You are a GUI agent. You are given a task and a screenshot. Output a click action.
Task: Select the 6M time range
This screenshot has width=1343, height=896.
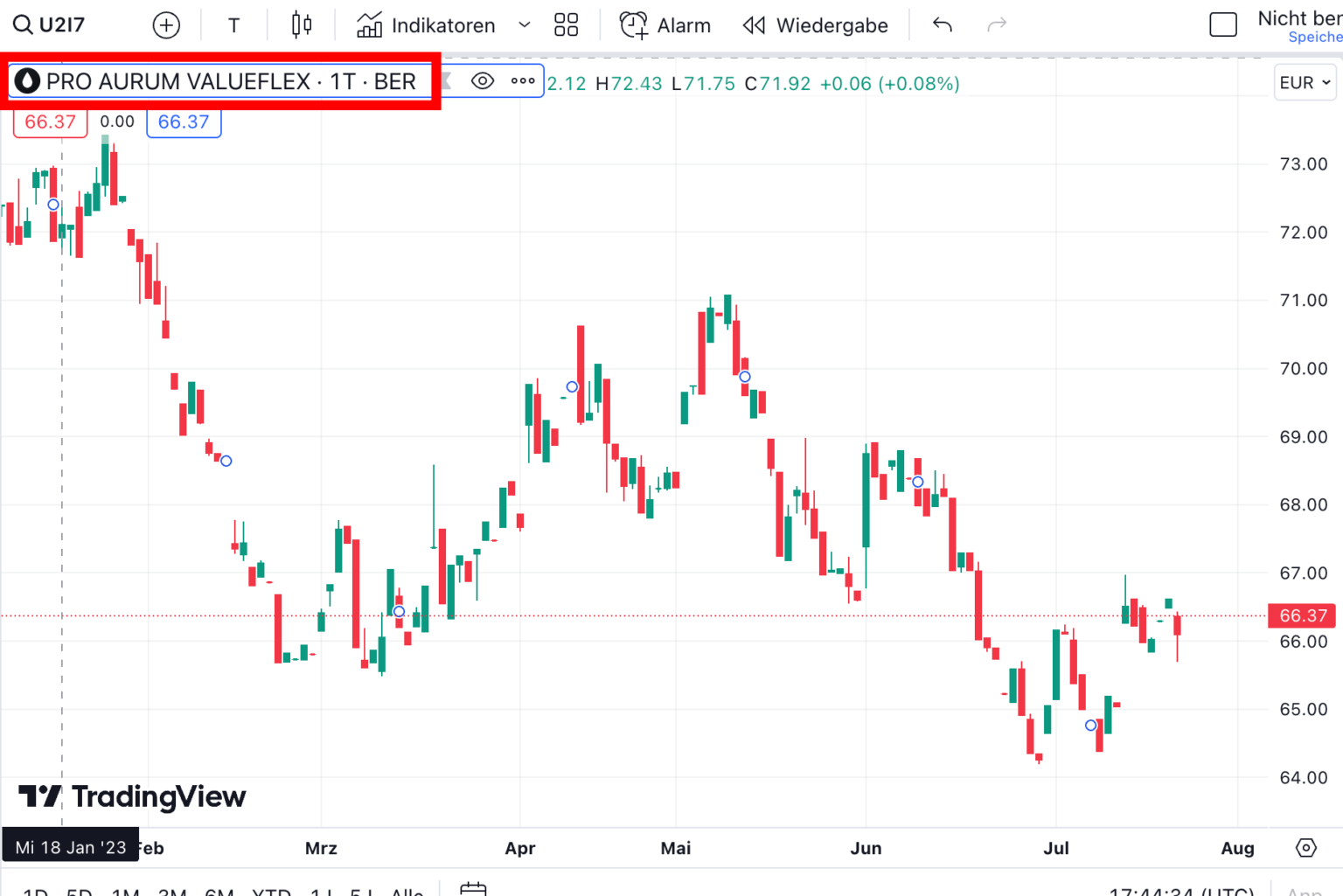pyautogui.click(x=219, y=891)
